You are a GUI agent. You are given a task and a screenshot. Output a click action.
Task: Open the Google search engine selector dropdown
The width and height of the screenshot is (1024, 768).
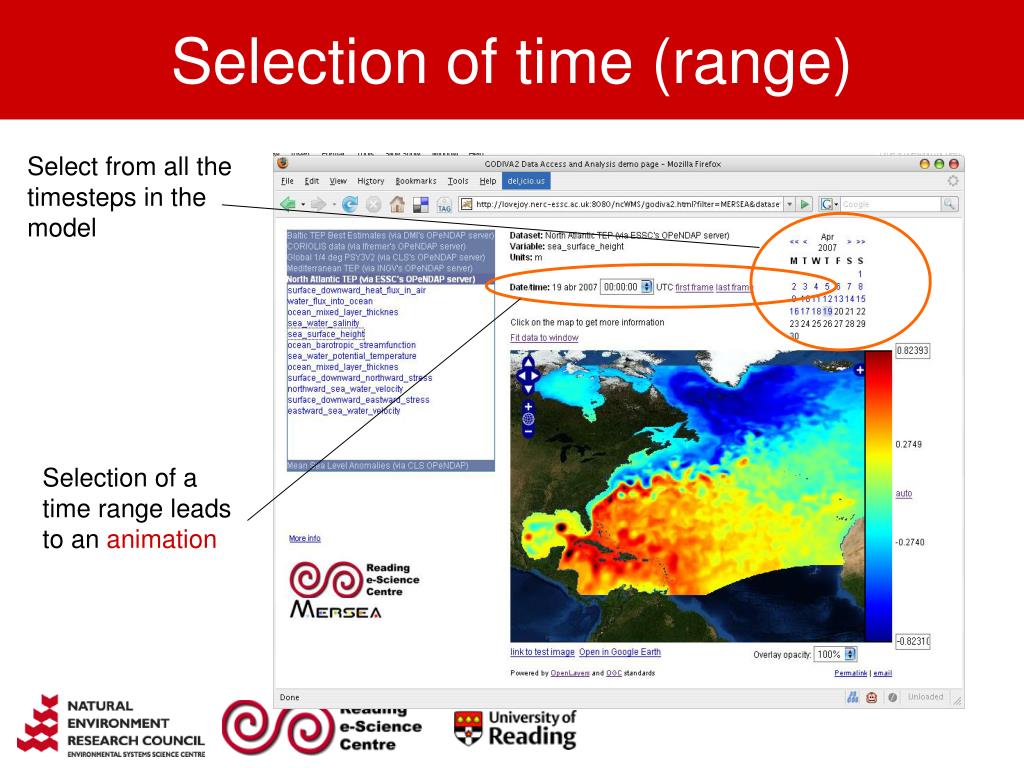point(829,204)
